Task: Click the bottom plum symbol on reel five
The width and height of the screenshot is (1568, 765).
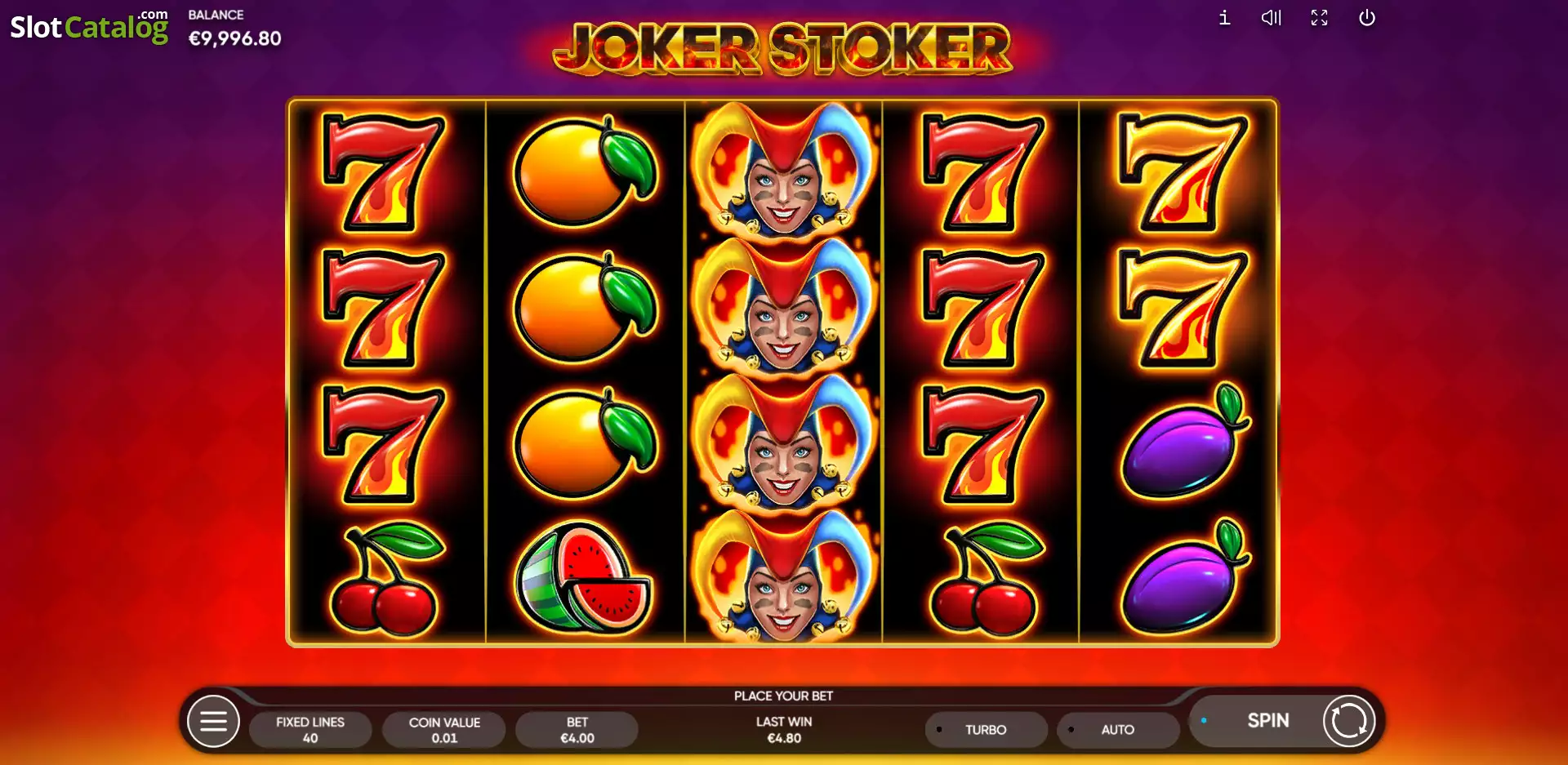Action: 1183,578
